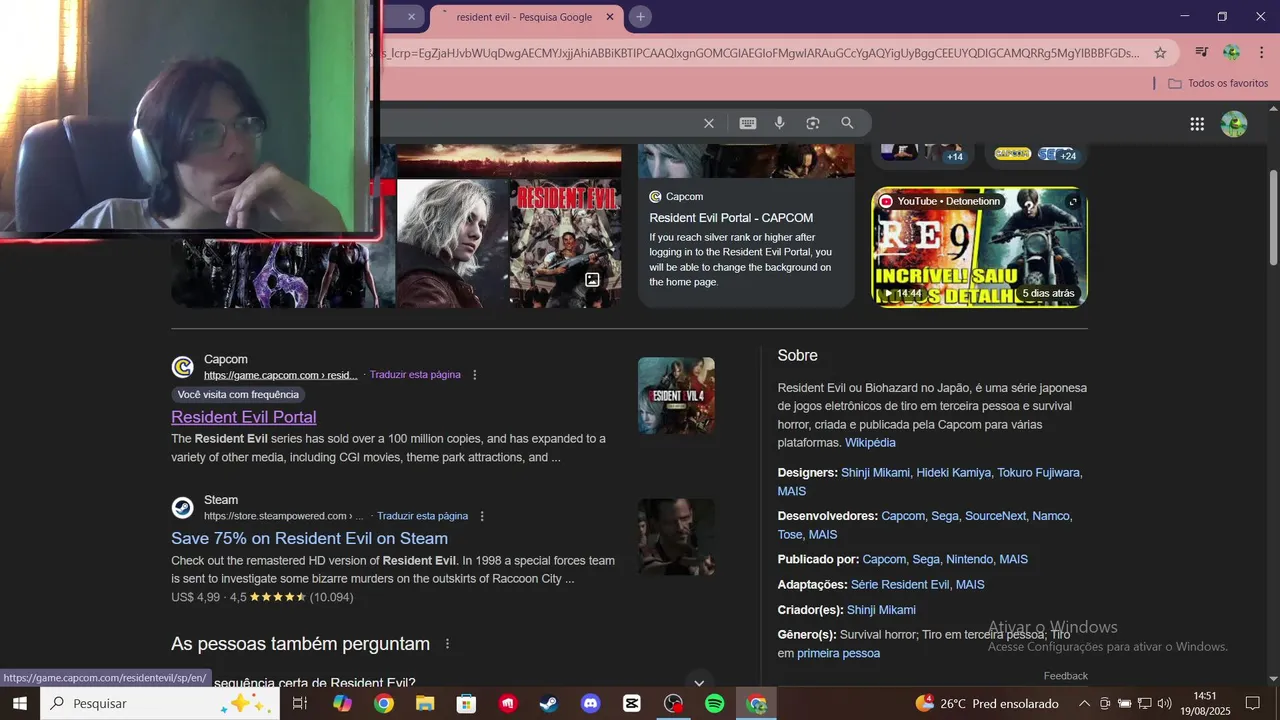Open the Chrome three-dot menu
Viewport: 1280px width, 720px height.
click(x=1262, y=53)
